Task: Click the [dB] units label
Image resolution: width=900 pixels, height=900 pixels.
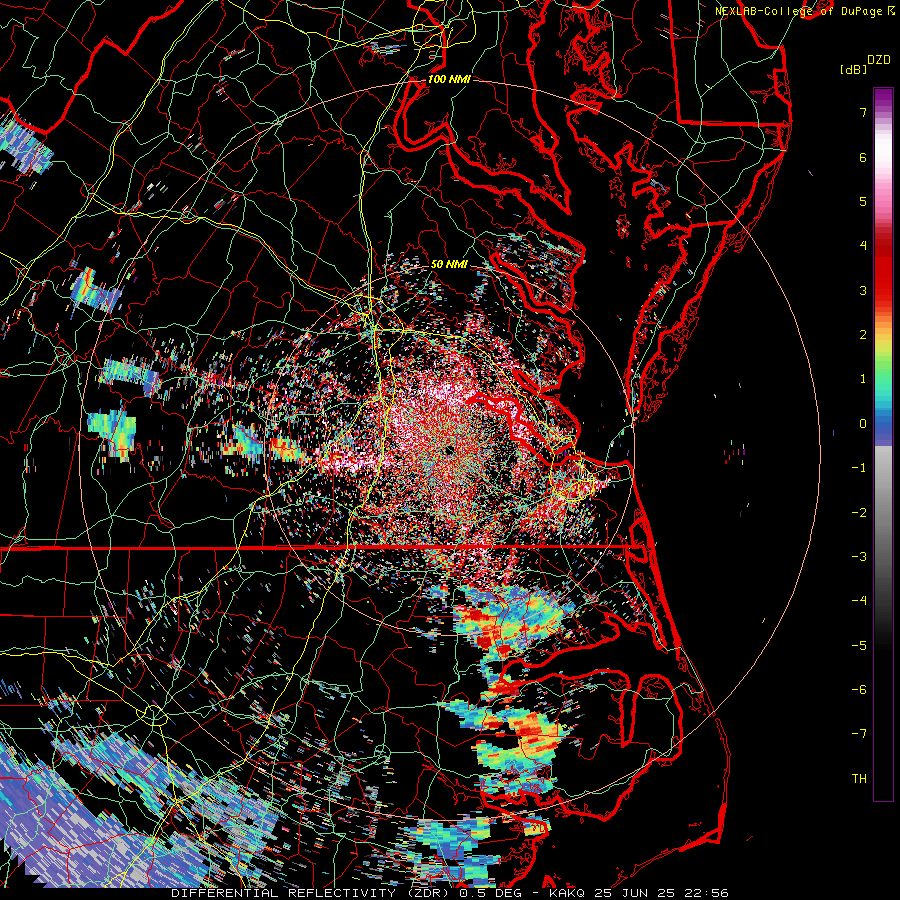Action: click(853, 69)
